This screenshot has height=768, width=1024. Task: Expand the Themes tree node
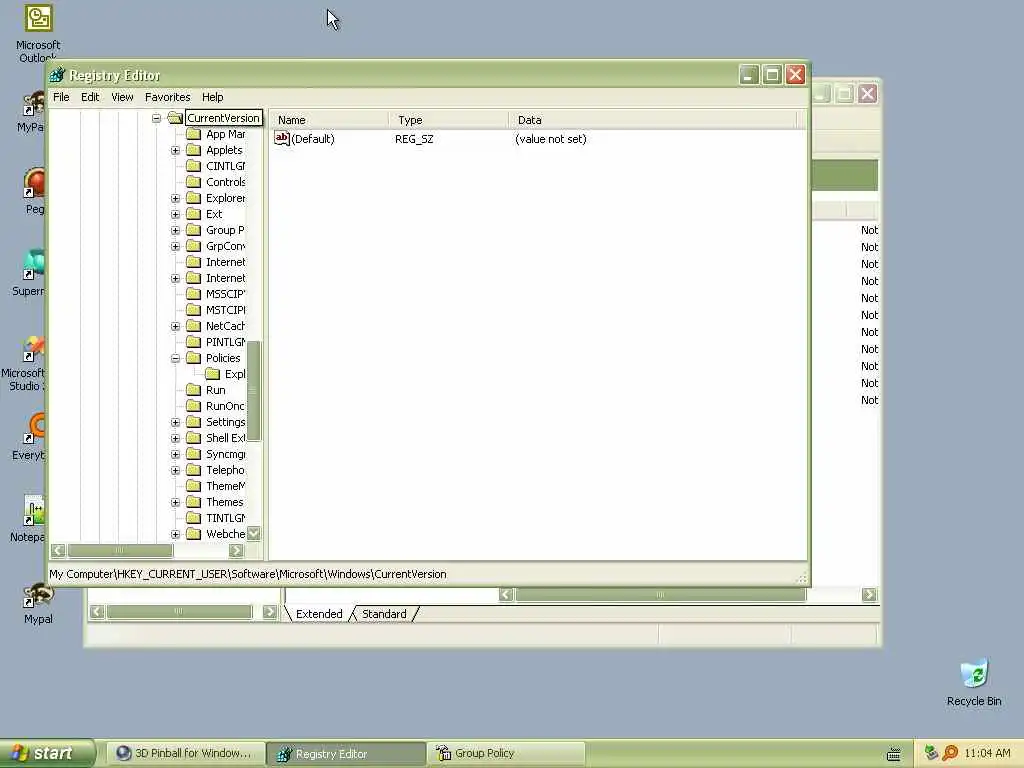pyautogui.click(x=176, y=502)
